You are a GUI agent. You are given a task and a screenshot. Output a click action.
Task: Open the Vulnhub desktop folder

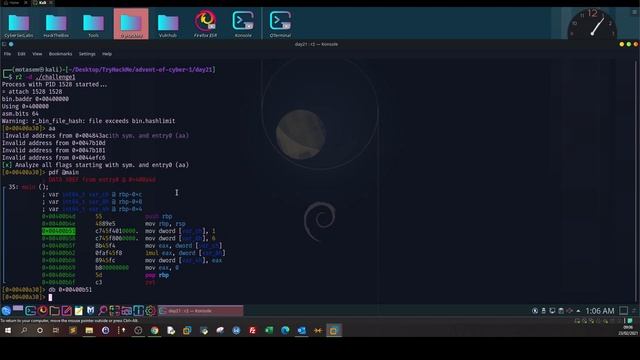coord(168,25)
